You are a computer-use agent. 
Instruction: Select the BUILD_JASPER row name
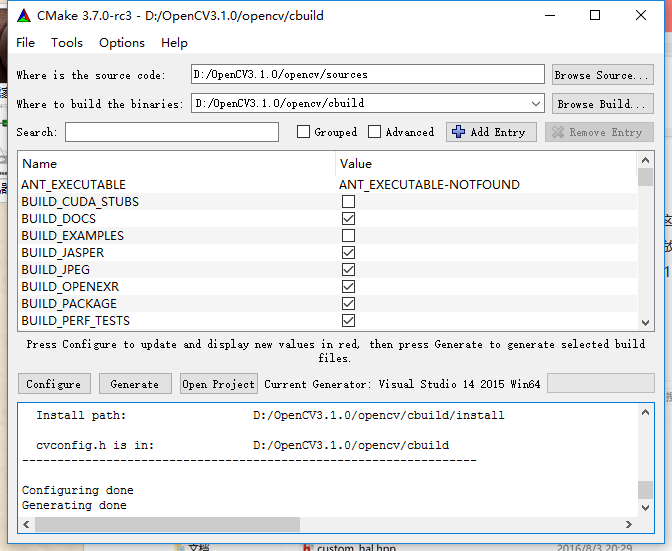[x=63, y=252]
